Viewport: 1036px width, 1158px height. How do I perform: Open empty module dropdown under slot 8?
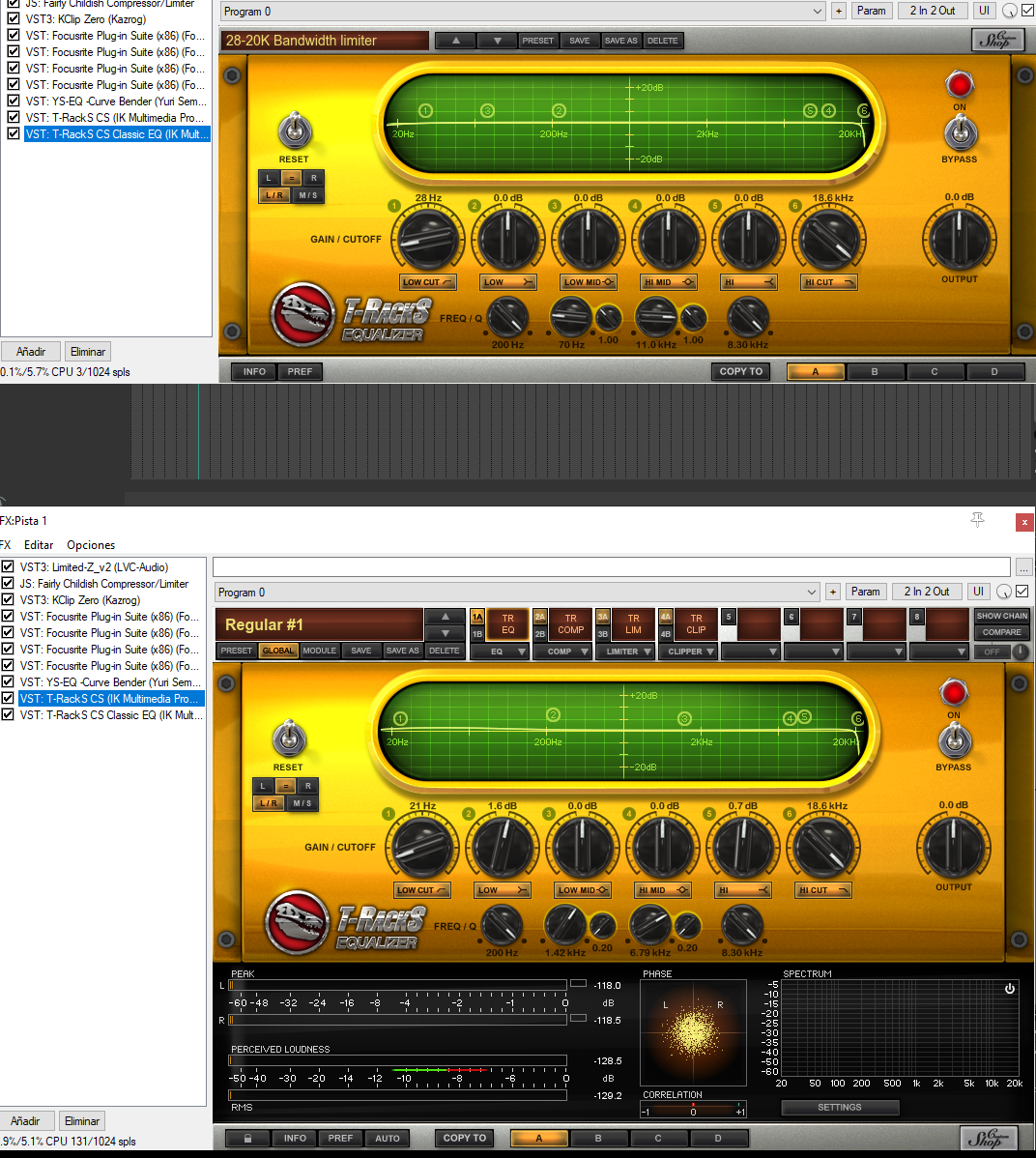coord(939,651)
